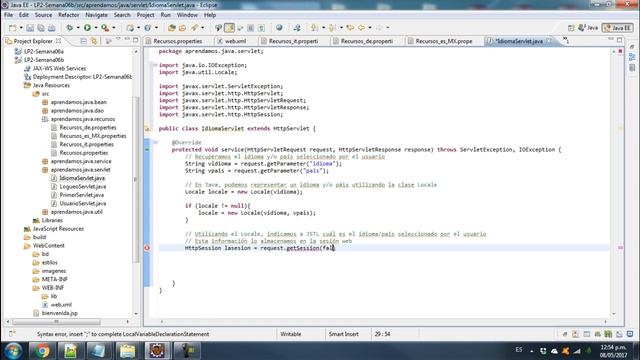
Task: Click the Eclipse icon in the Windows taskbar
Action: (157, 351)
